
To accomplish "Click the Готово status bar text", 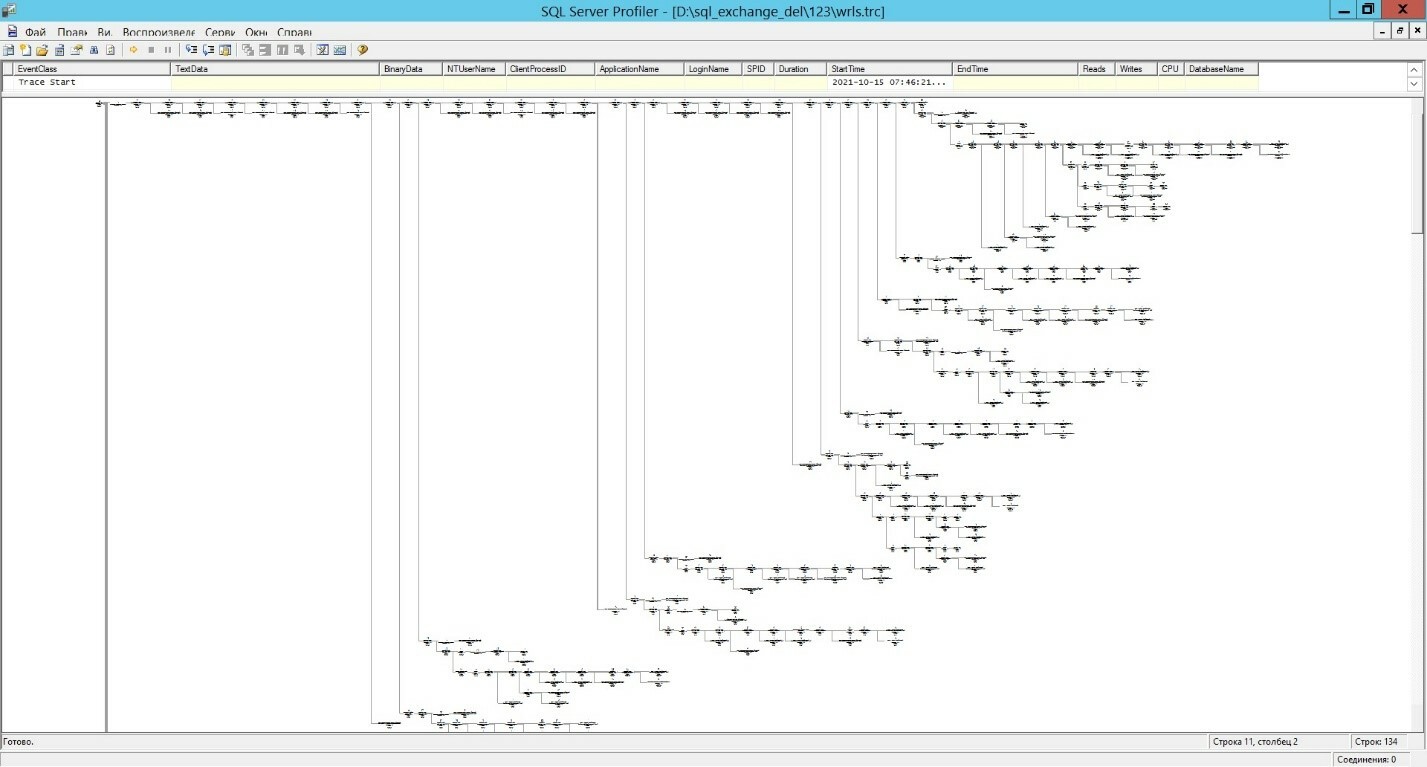I will pyautogui.click(x=19, y=742).
